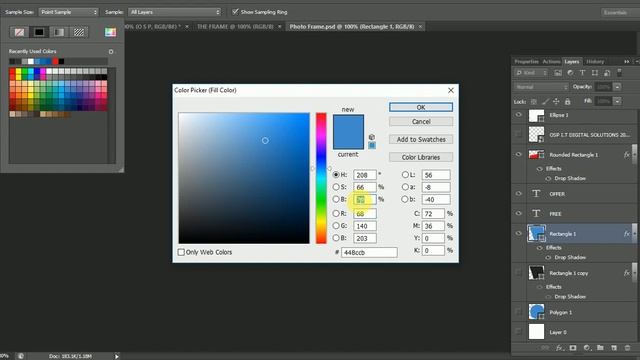The height and width of the screenshot is (360, 640).
Task: Open the Recently Used Colors gear menu
Action: click(x=111, y=51)
